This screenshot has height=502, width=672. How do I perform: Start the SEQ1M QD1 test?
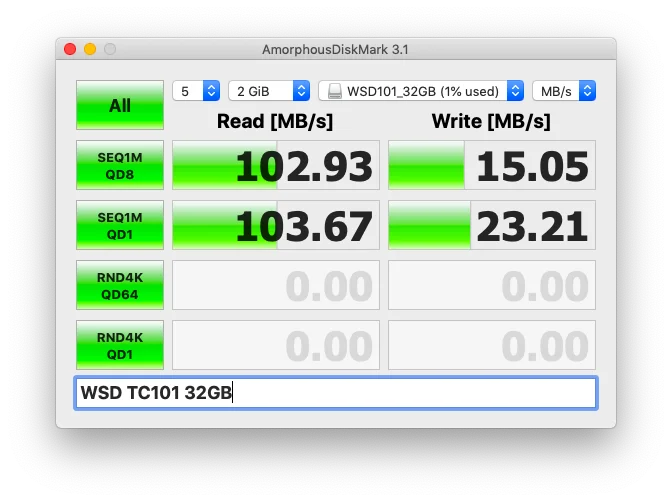click(x=120, y=225)
